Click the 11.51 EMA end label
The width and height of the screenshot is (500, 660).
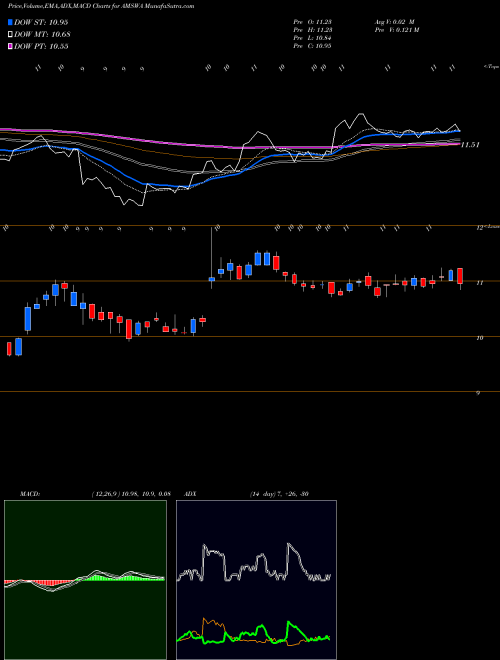[x=470, y=145]
